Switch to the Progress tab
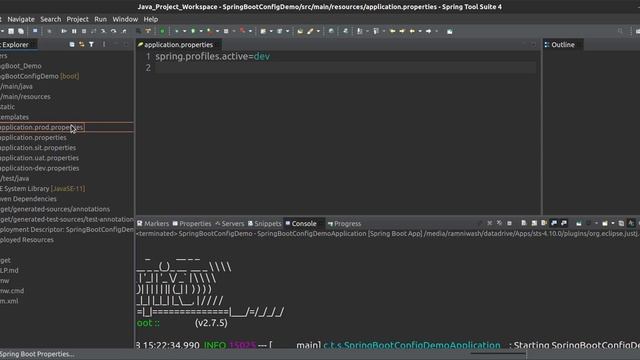Viewport: 640px width, 360px height. click(x=344, y=224)
